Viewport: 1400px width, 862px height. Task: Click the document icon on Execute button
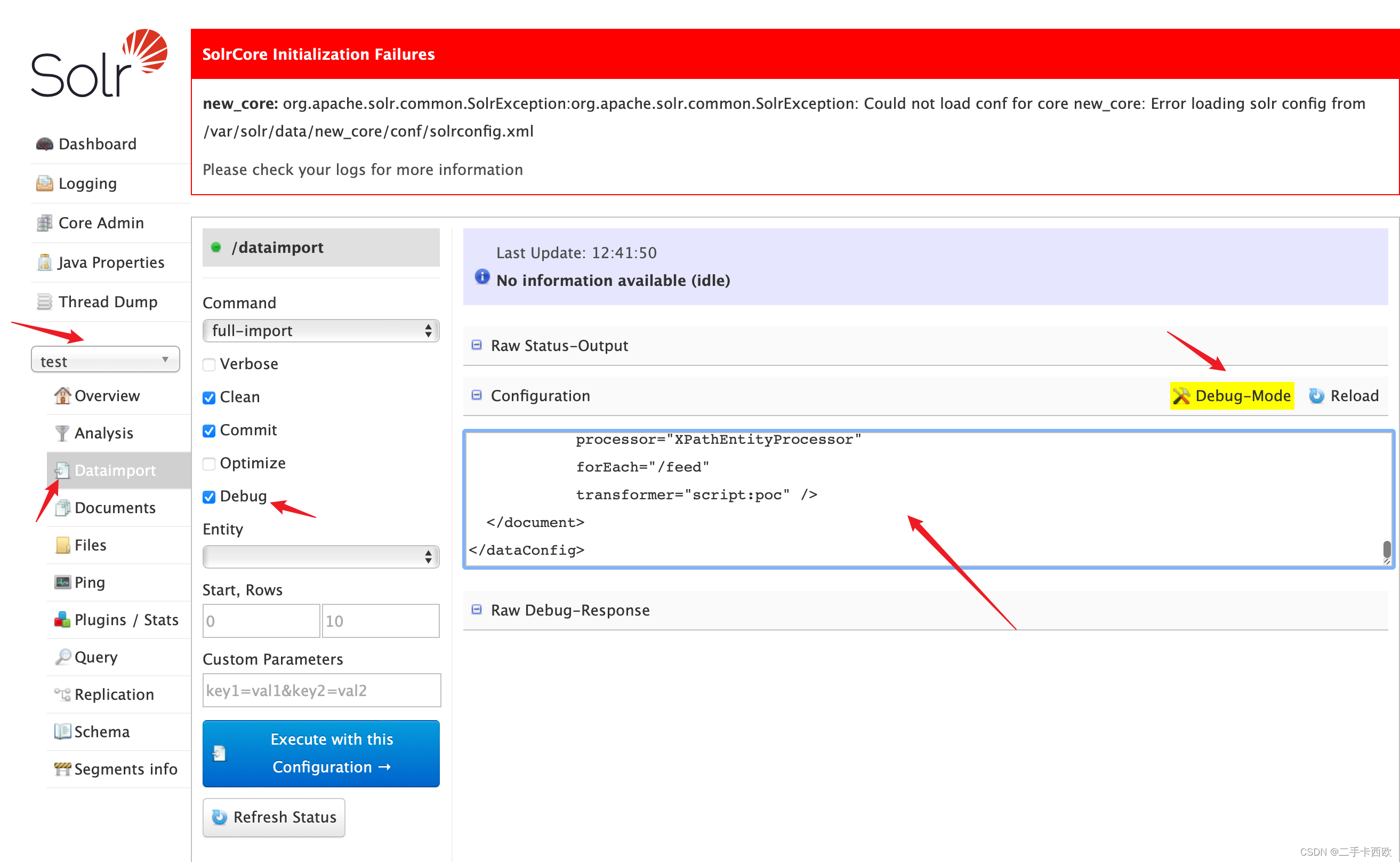219,753
